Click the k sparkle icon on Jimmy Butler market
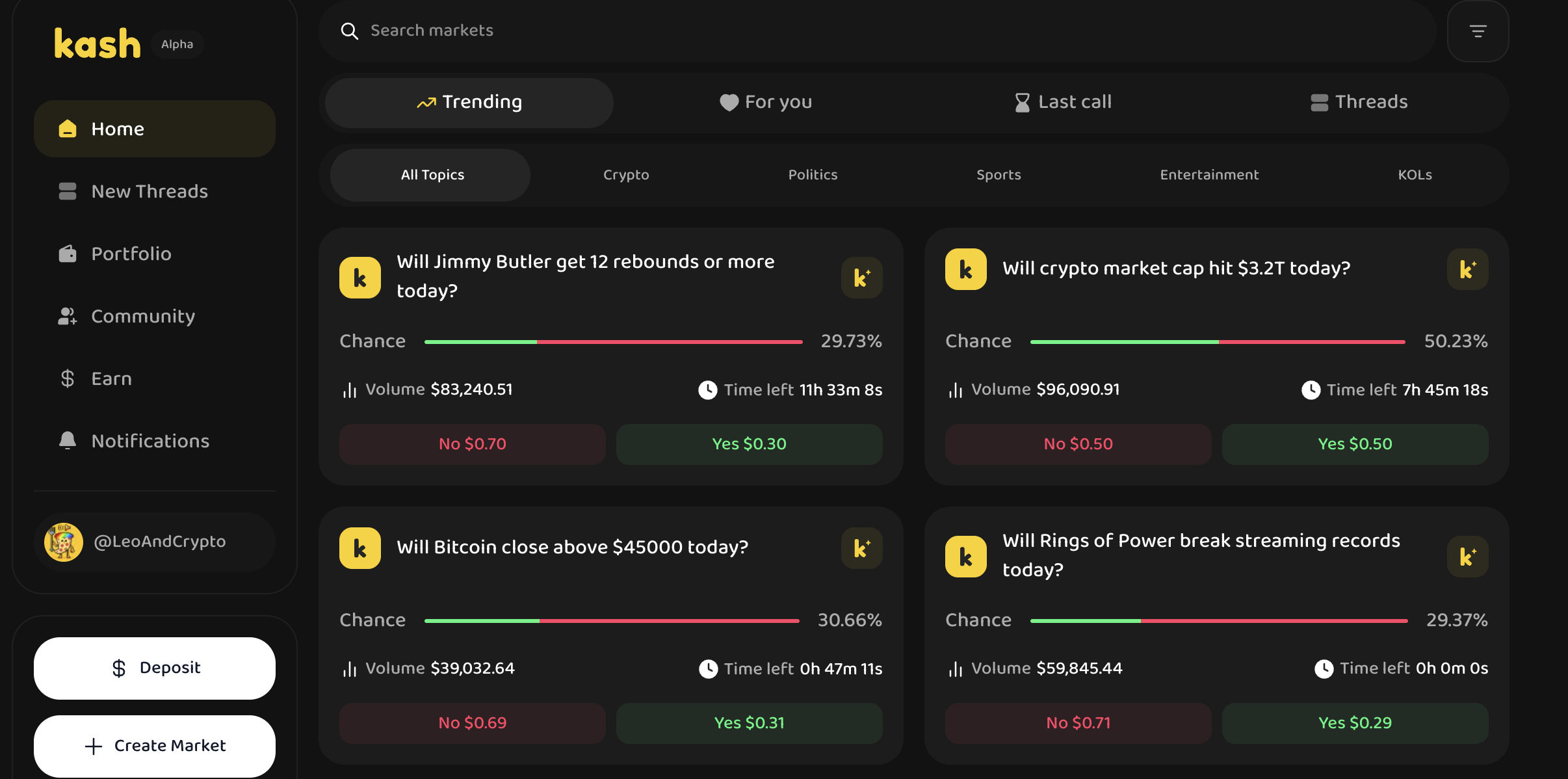Image resolution: width=1568 pixels, height=779 pixels. [x=861, y=278]
